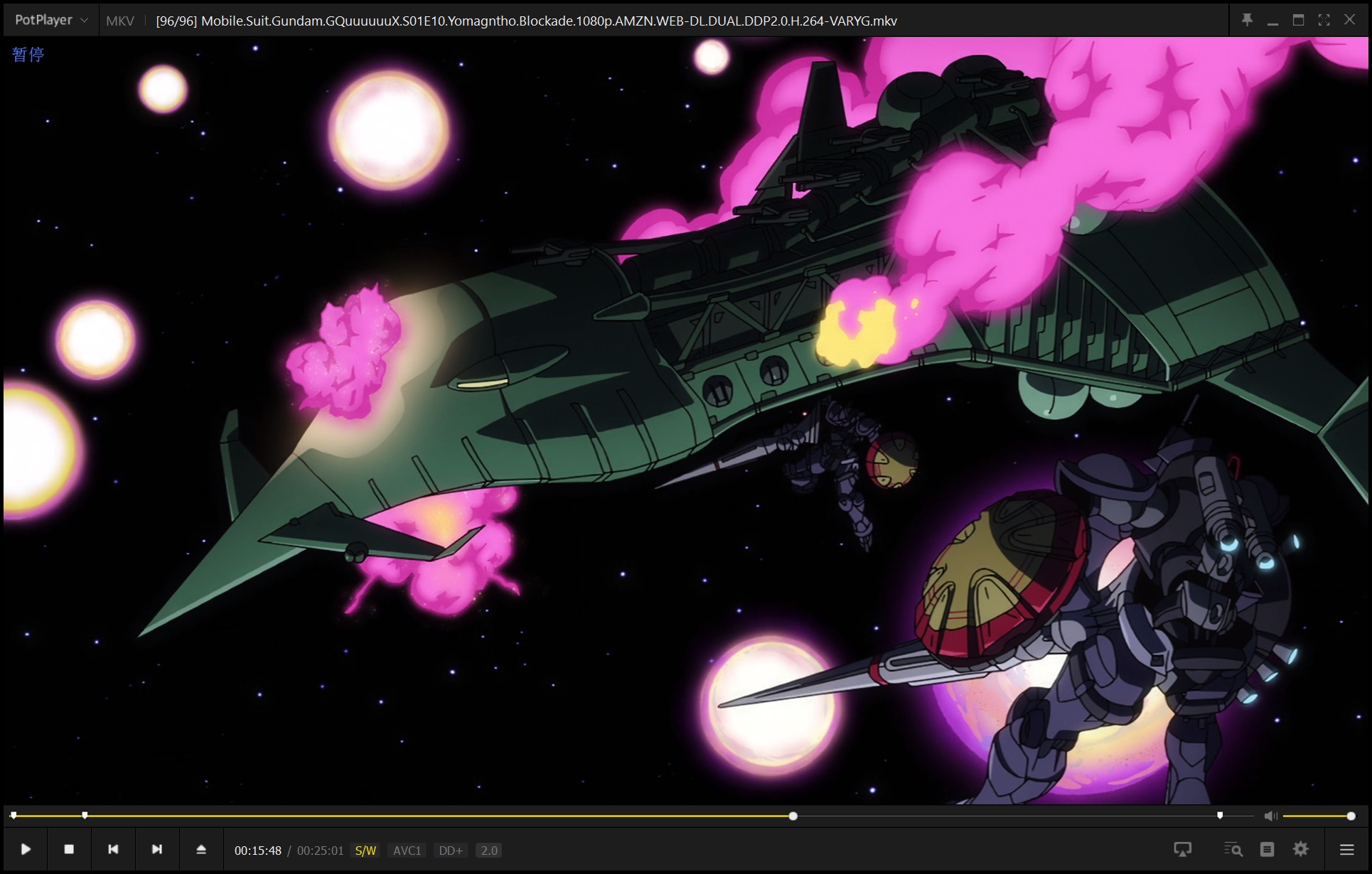The width and height of the screenshot is (1372, 874).
Task: Jump to the first chapter marker
Action: point(14,816)
